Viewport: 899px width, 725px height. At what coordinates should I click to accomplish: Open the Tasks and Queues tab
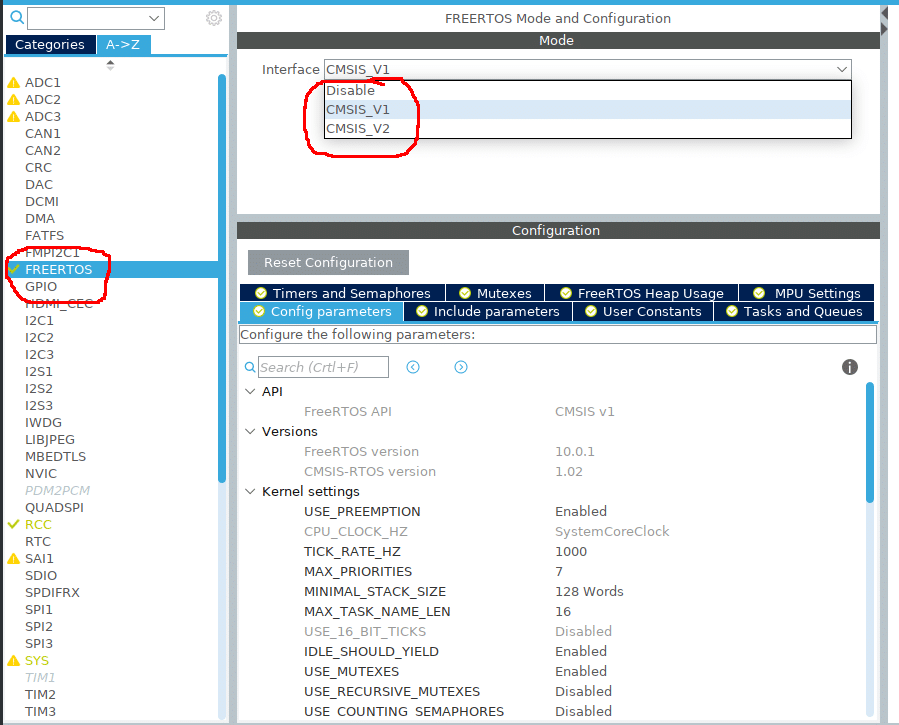tap(794, 311)
